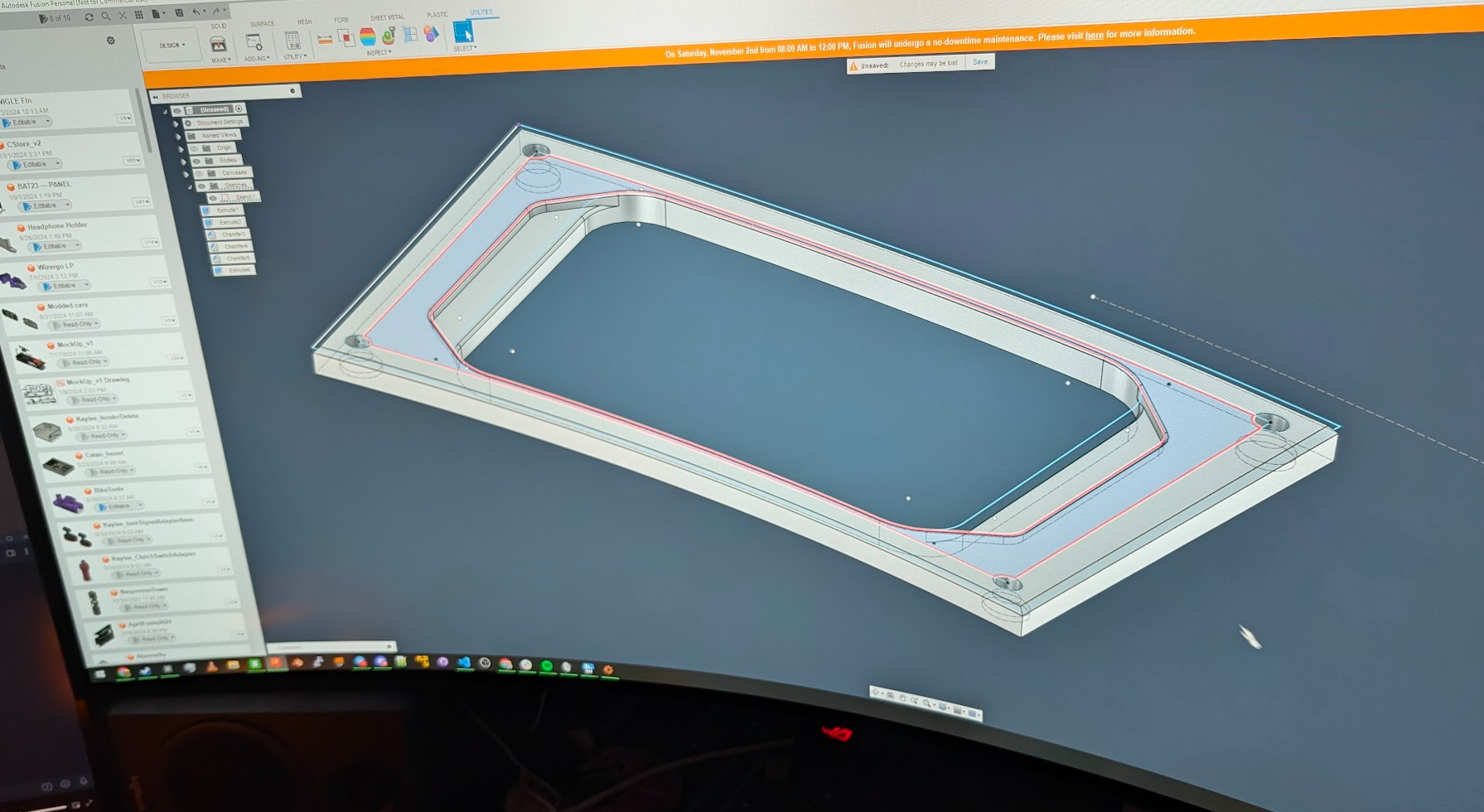This screenshot has width=1484, height=812.
Task: Click the 3D Print Make icon
Action: (218, 44)
